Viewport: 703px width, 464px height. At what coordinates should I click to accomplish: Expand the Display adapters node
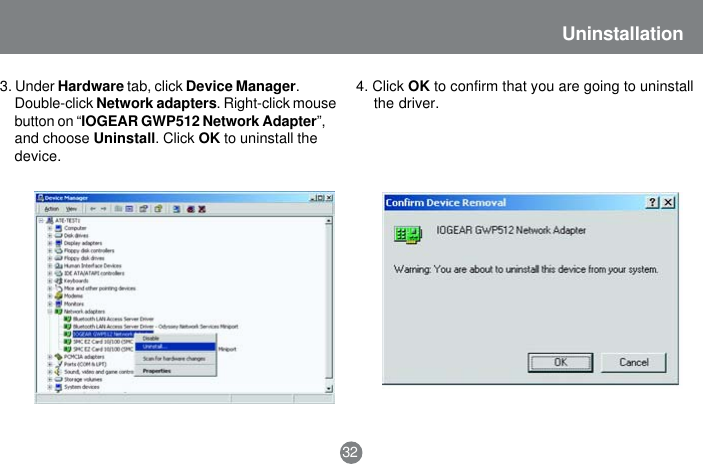click(50, 243)
